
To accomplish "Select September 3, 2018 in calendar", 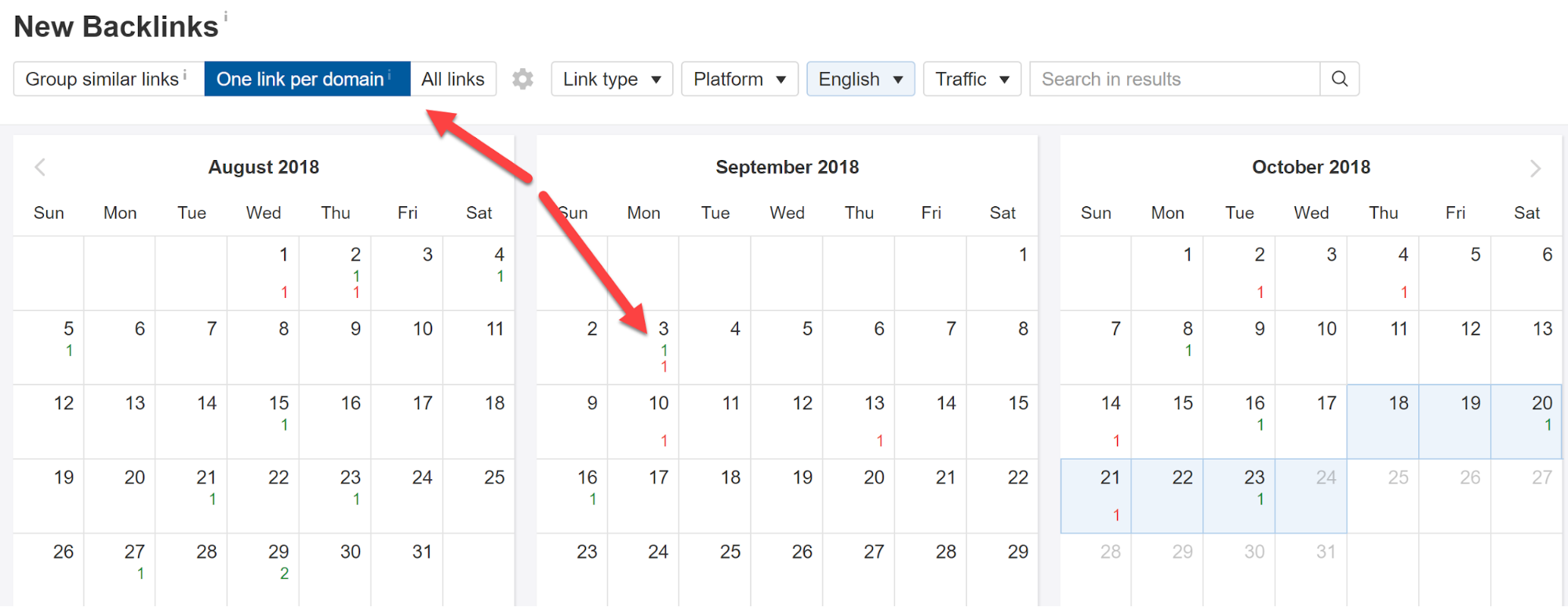I will pyautogui.click(x=644, y=347).
